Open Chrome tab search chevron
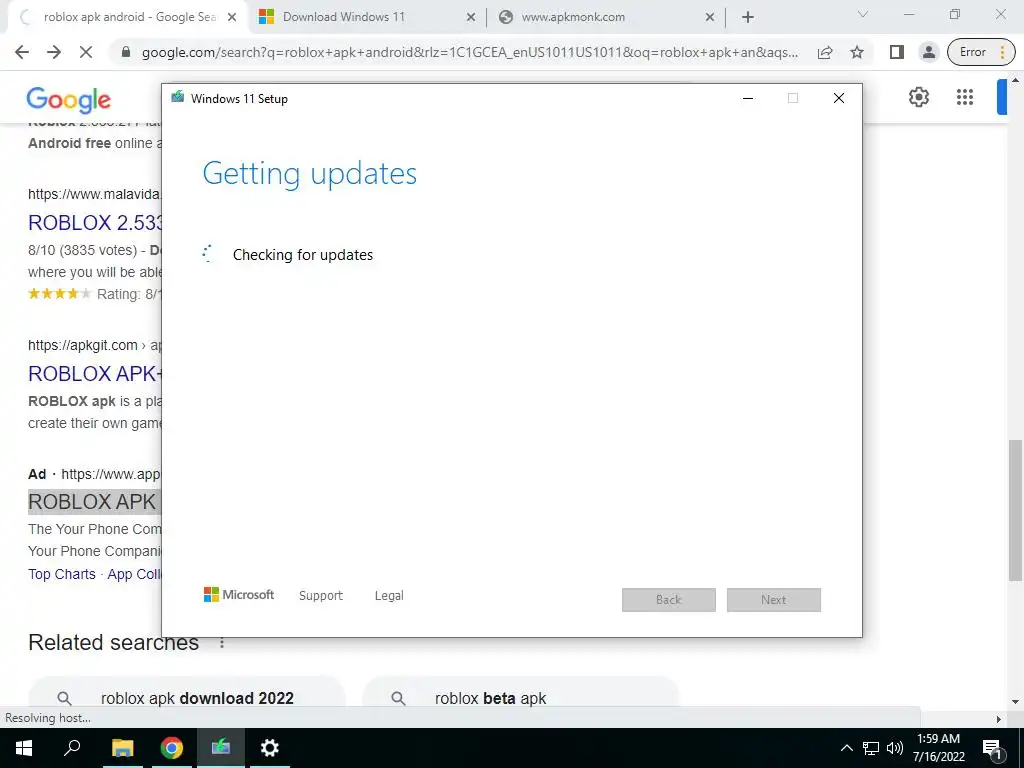This screenshot has width=1024, height=768. [x=863, y=14]
